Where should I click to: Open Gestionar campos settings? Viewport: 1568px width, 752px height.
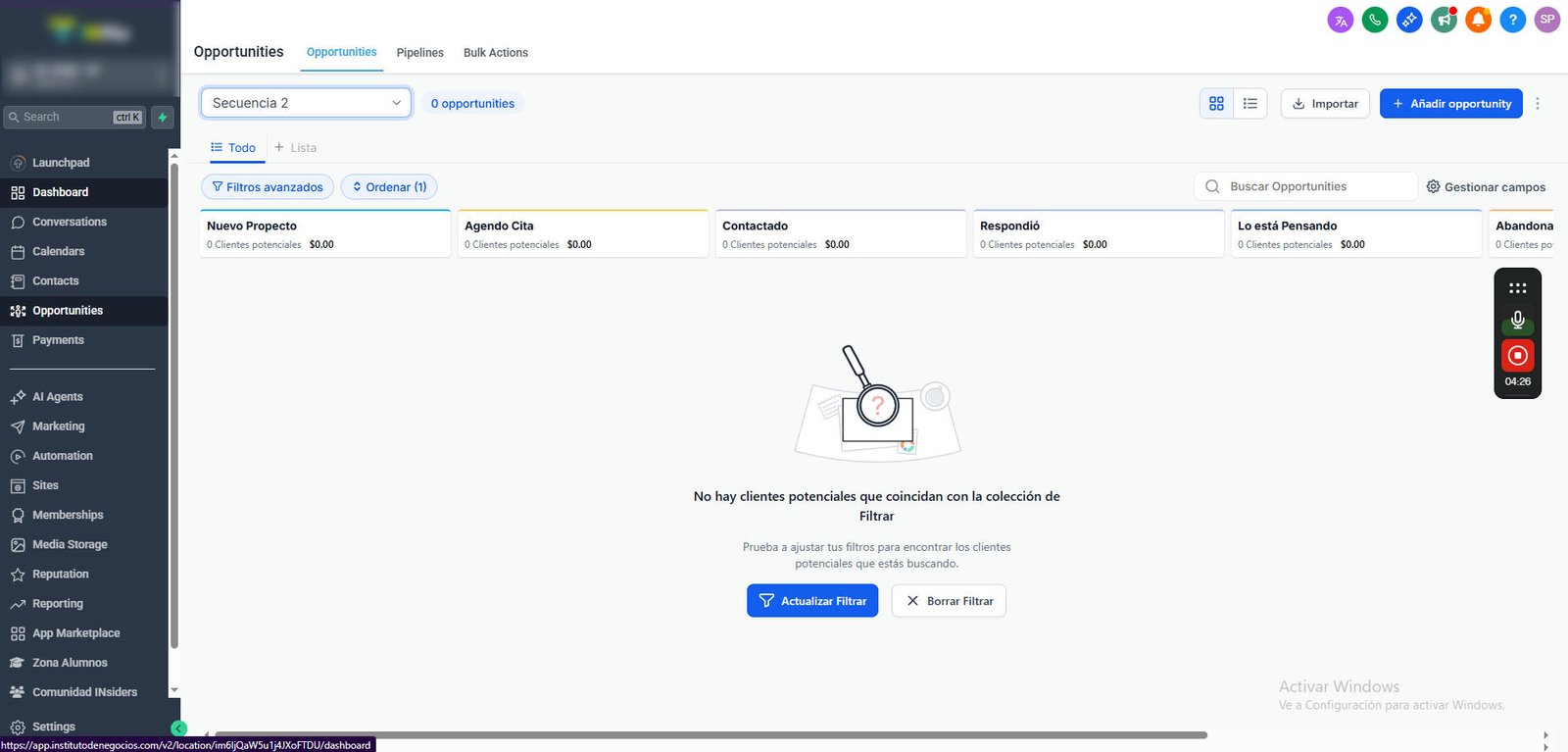pos(1486,186)
